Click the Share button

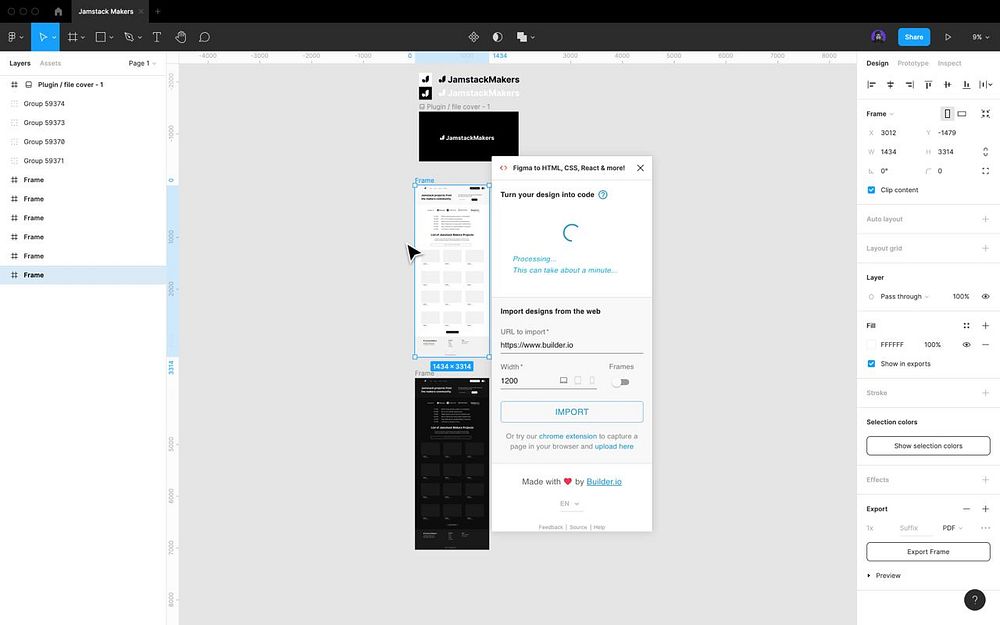pos(913,37)
